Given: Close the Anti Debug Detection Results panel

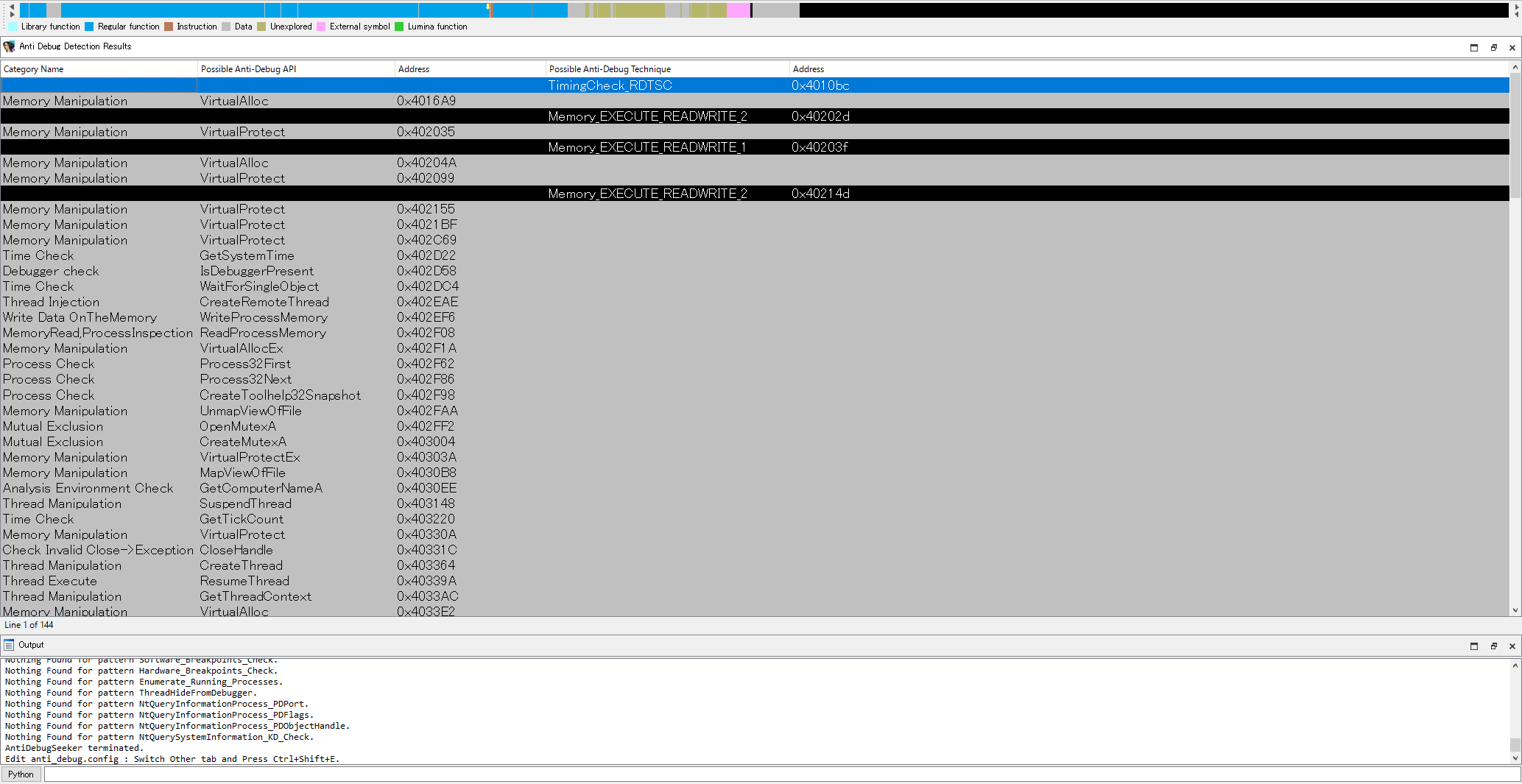Looking at the screenshot, I should (x=1512, y=47).
